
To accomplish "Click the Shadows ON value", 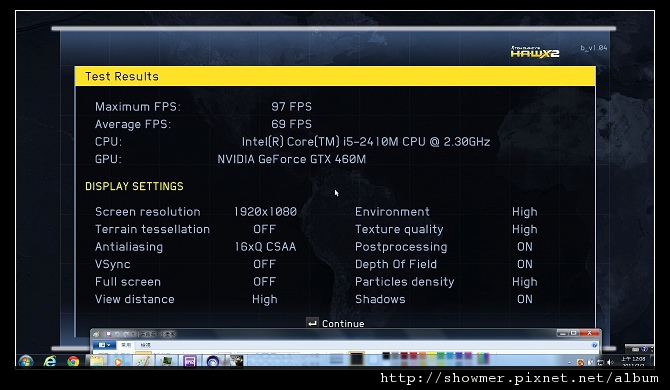I will click(525, 299).
